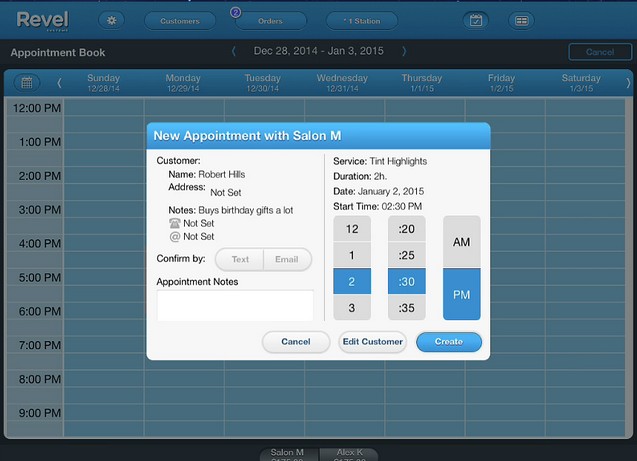
Task: Click customer name Robert Hills
Action: click(221, 174)
